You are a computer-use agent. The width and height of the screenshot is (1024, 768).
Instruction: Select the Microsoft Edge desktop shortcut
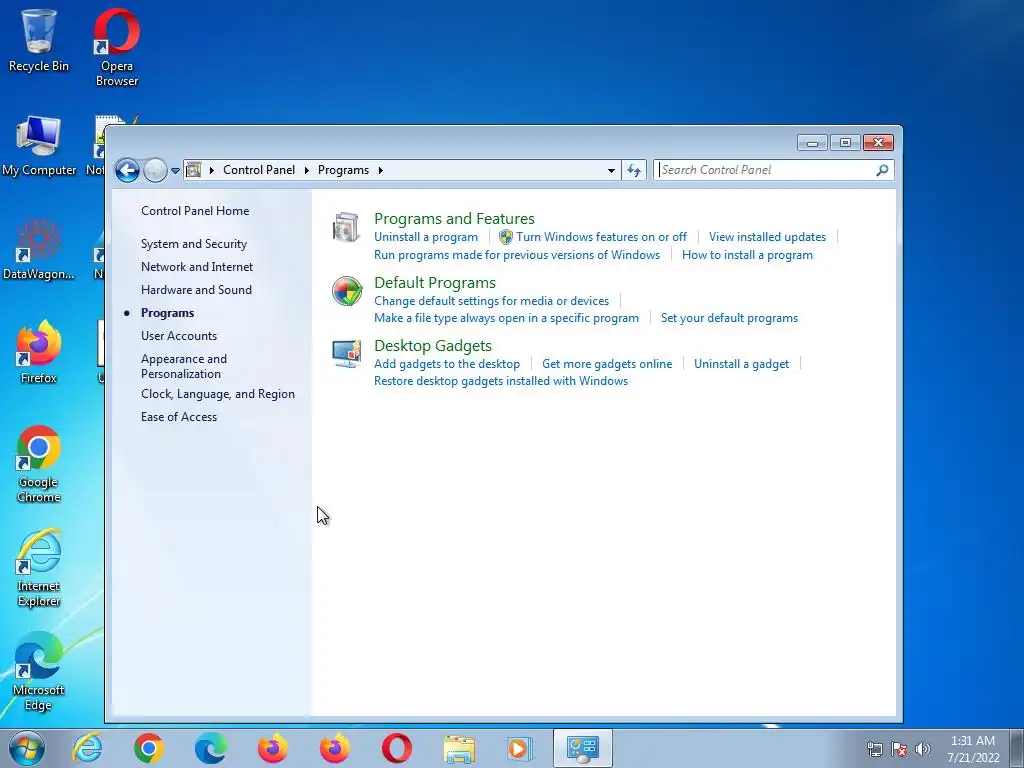39,671
